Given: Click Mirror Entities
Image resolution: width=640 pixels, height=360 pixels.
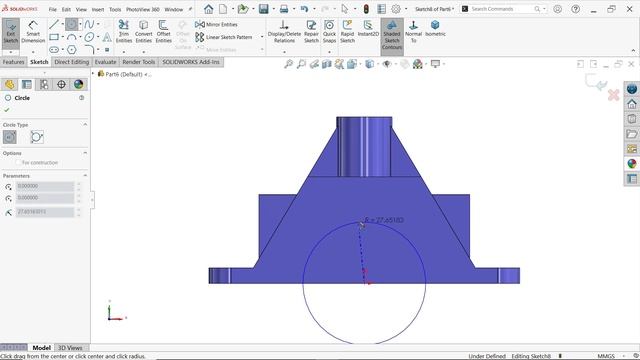Looking at the screenshot, I should 217,24.
